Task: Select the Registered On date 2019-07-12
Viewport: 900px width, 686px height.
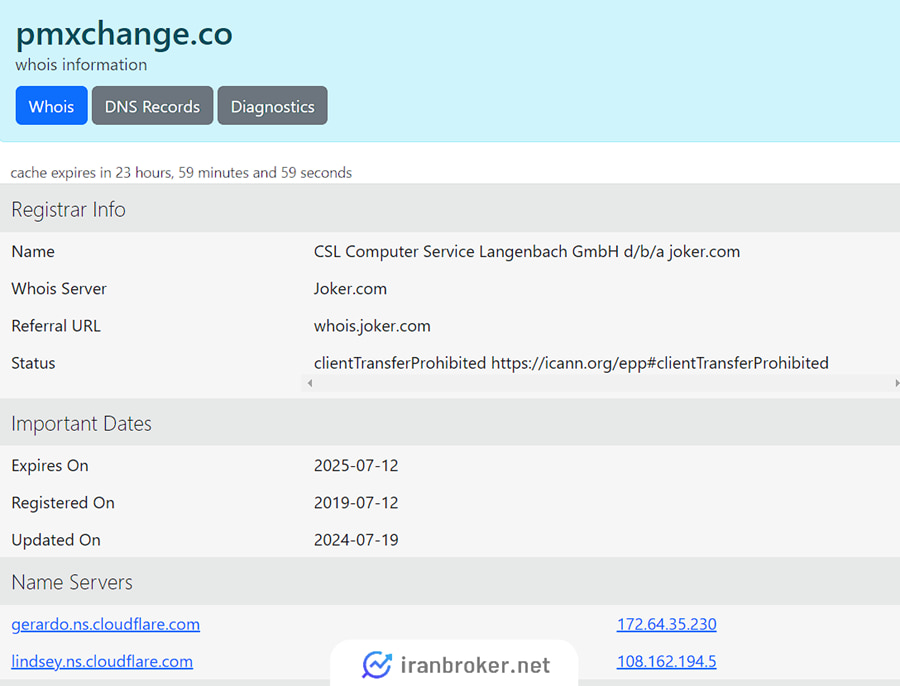Action: pyautogui.click(x=356, y=503)
